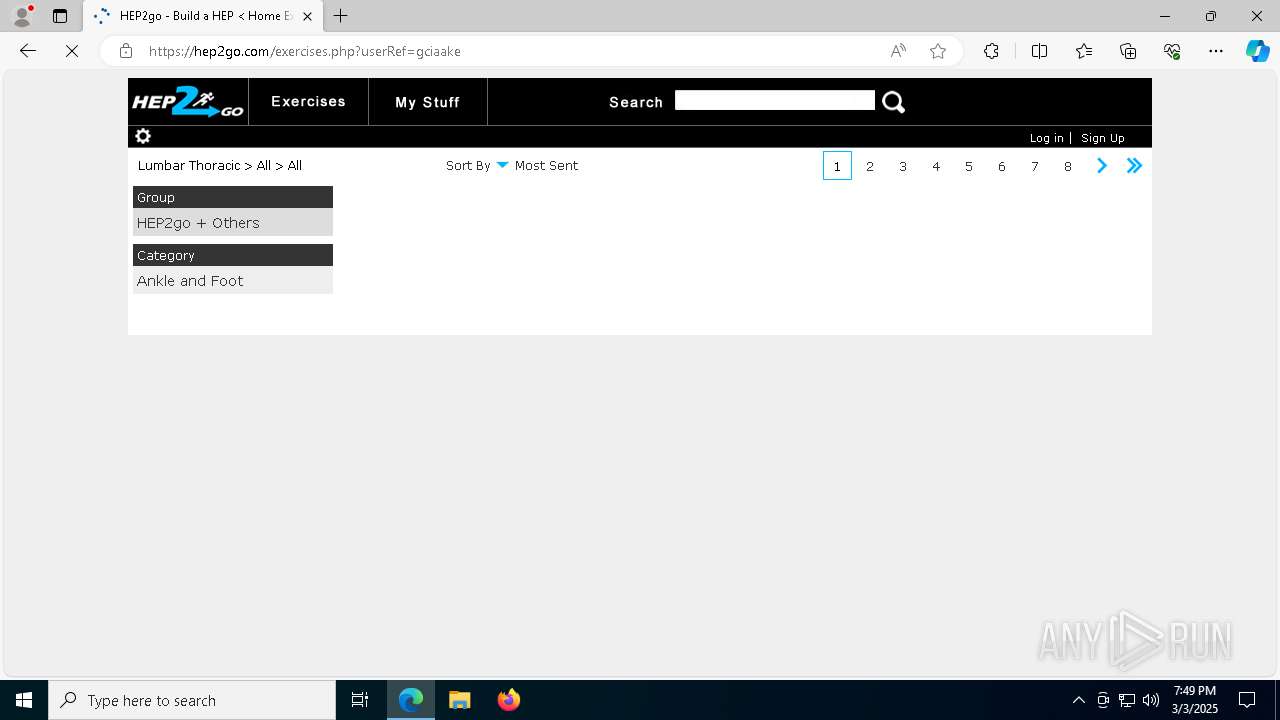Go to page 2
Image resolution: width=1280 pixels, height=720 pixels.
click(x=870, y=166)
